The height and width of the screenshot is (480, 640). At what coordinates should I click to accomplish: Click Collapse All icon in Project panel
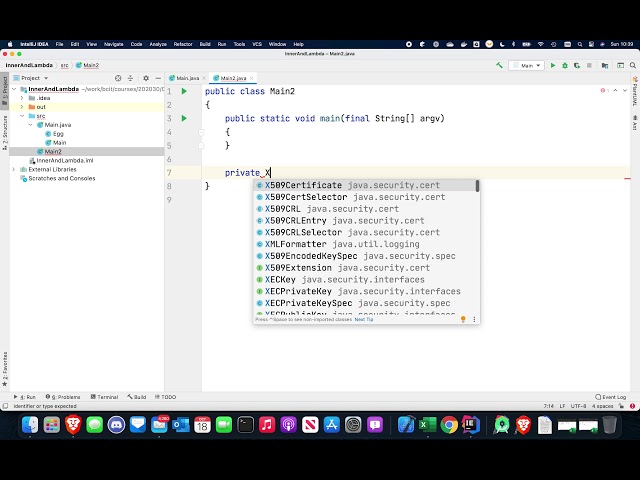pos(130,78)
